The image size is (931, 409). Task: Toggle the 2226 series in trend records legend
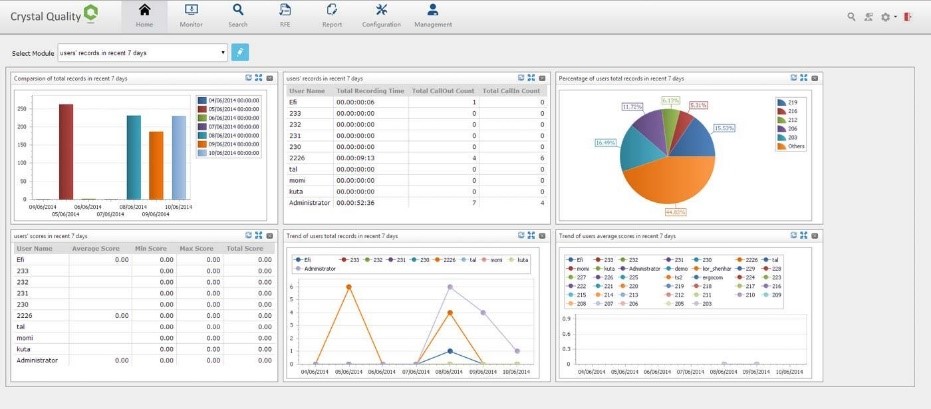[x=445, y=258]
